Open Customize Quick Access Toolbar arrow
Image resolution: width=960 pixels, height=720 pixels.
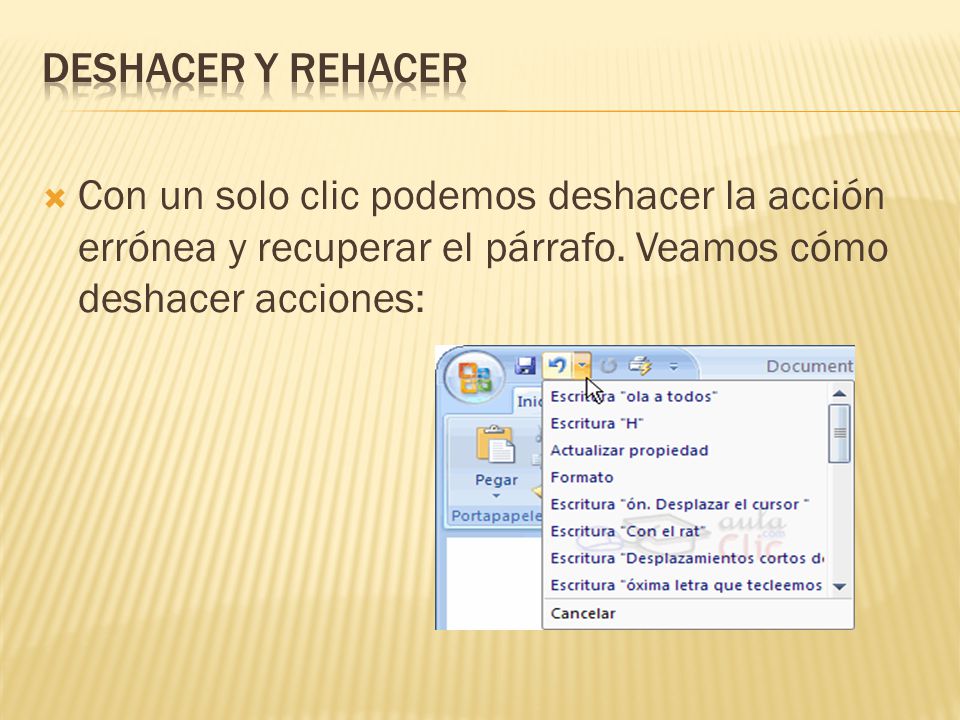pos(673,367)
